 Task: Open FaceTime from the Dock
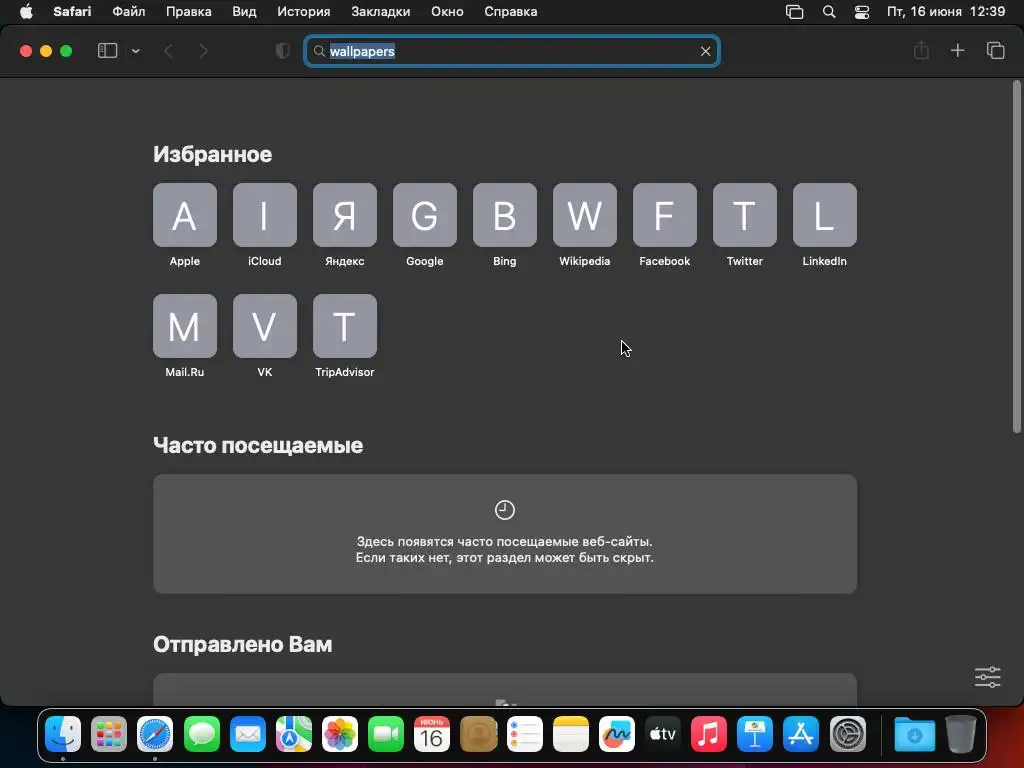click(x=386, y=734)
